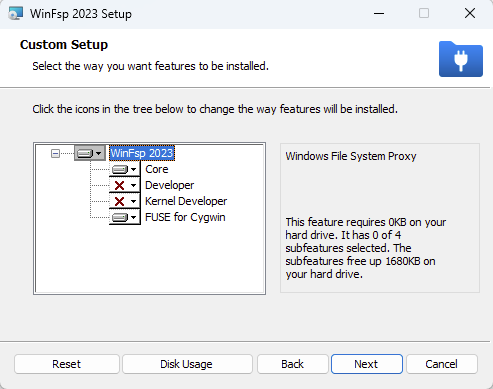Open the Core feature install dropdown
This screenshot has height=389, width=493.
pyautogui.click(x=125, y=169)
